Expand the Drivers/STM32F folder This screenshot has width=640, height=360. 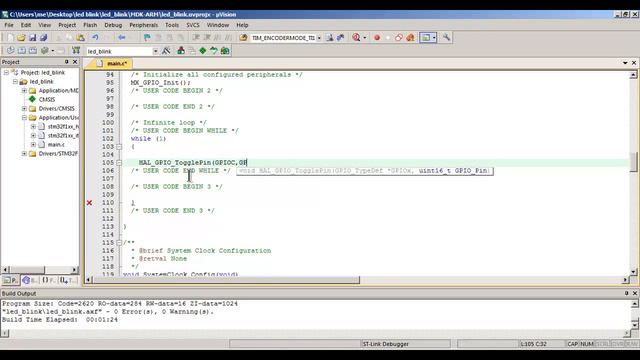24,153
